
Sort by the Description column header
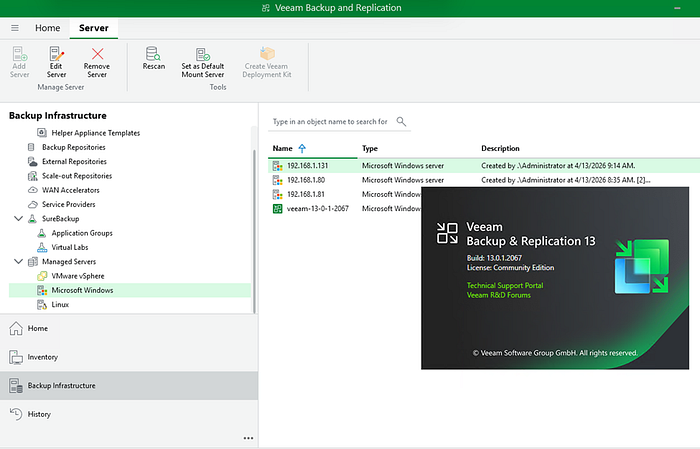(x=500, y=148)
